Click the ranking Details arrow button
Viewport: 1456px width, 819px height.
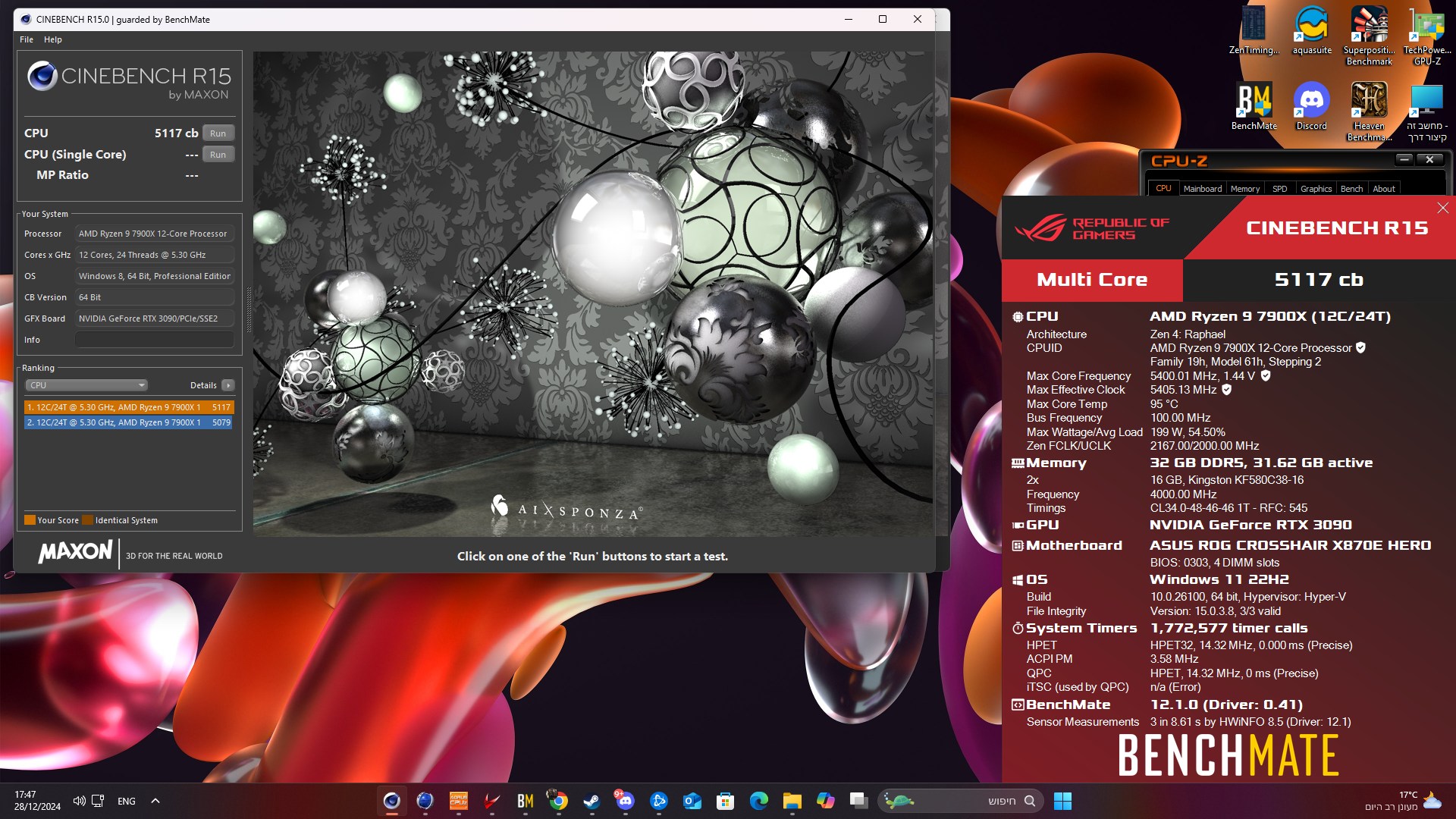(x=227, y=385)
